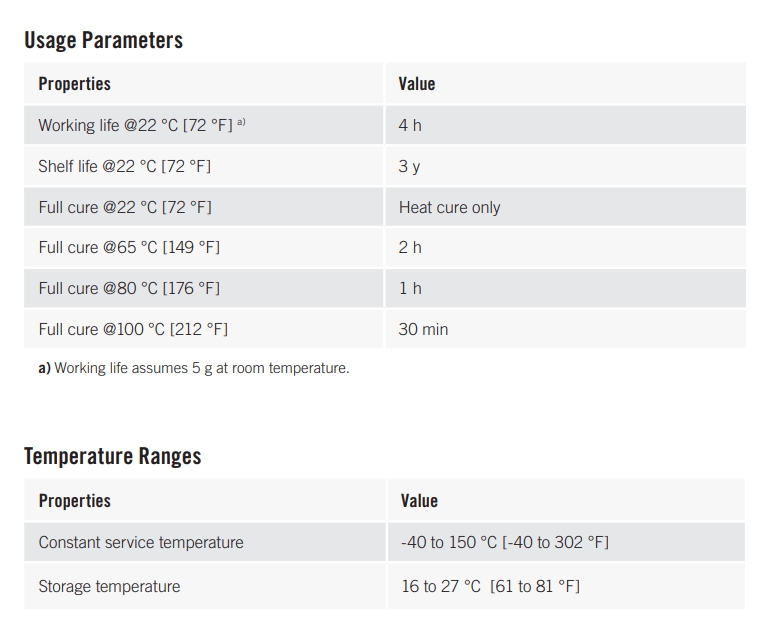
Task: Select the Storage temperature label
Action: click(109, 586)
